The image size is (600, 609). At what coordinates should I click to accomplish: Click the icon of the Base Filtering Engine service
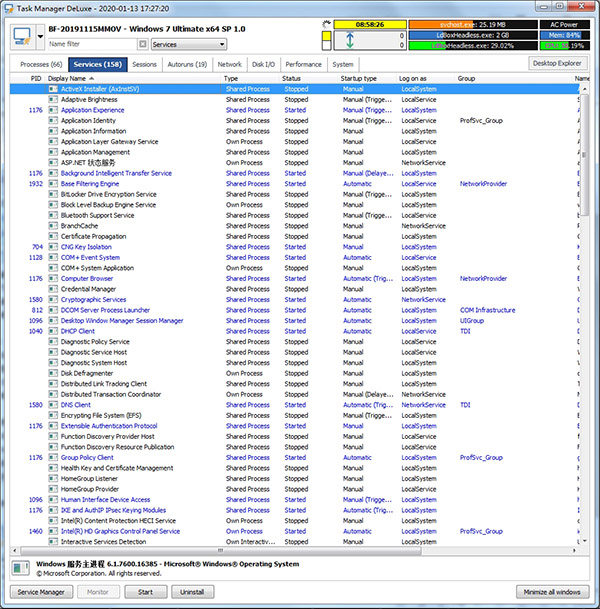[53, 184]
